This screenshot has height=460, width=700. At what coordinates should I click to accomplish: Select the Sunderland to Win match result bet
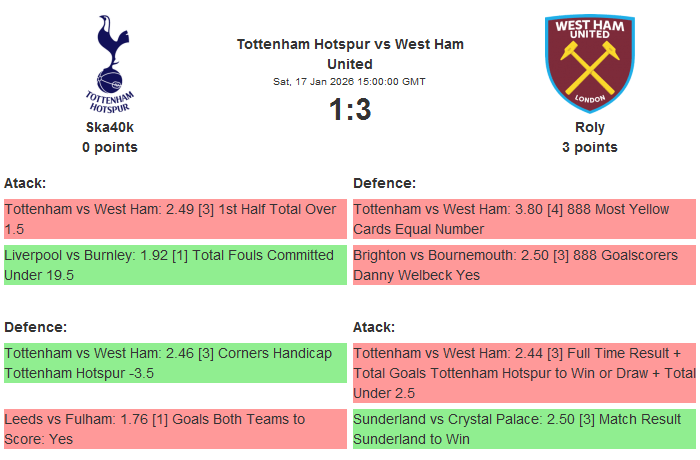pyautogui.click(x=524, y=429)
